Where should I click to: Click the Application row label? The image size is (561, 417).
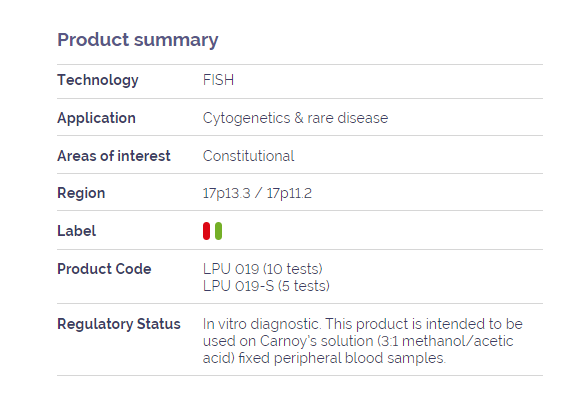click(97, 118)
